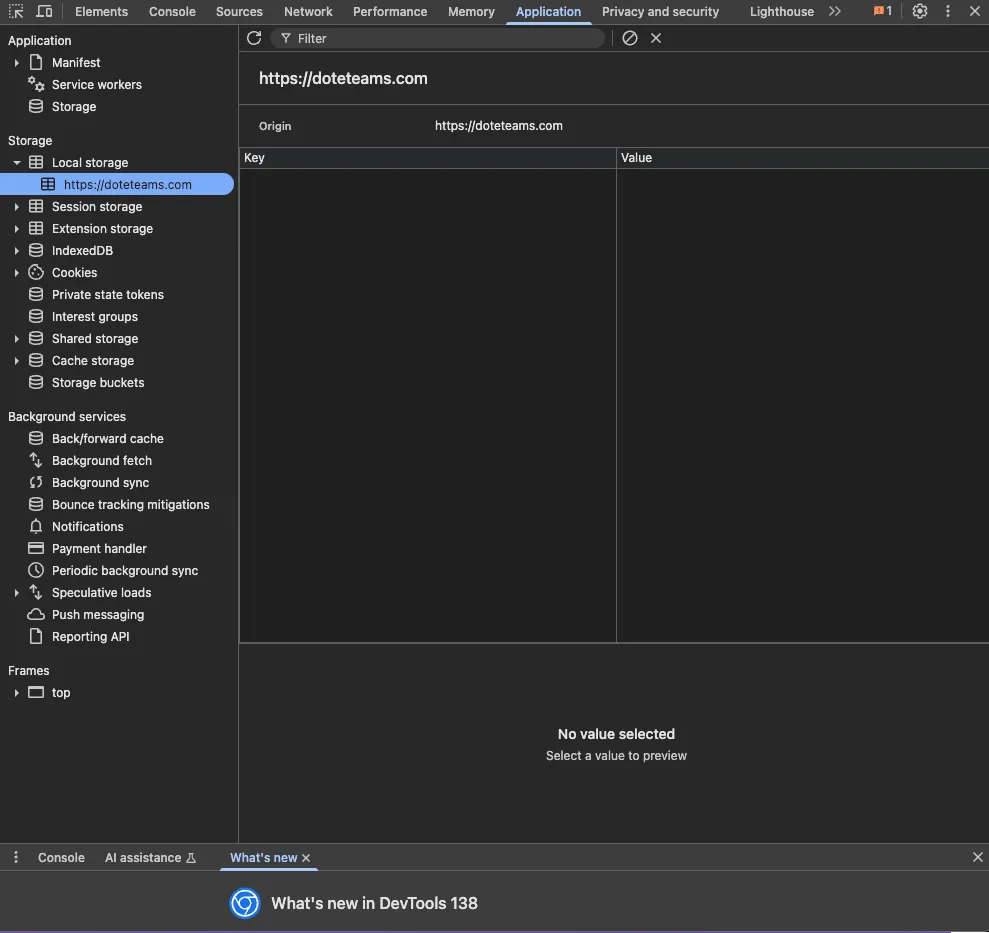
Task: Expand the top frame tree arrow
Action: click(16, 693)
